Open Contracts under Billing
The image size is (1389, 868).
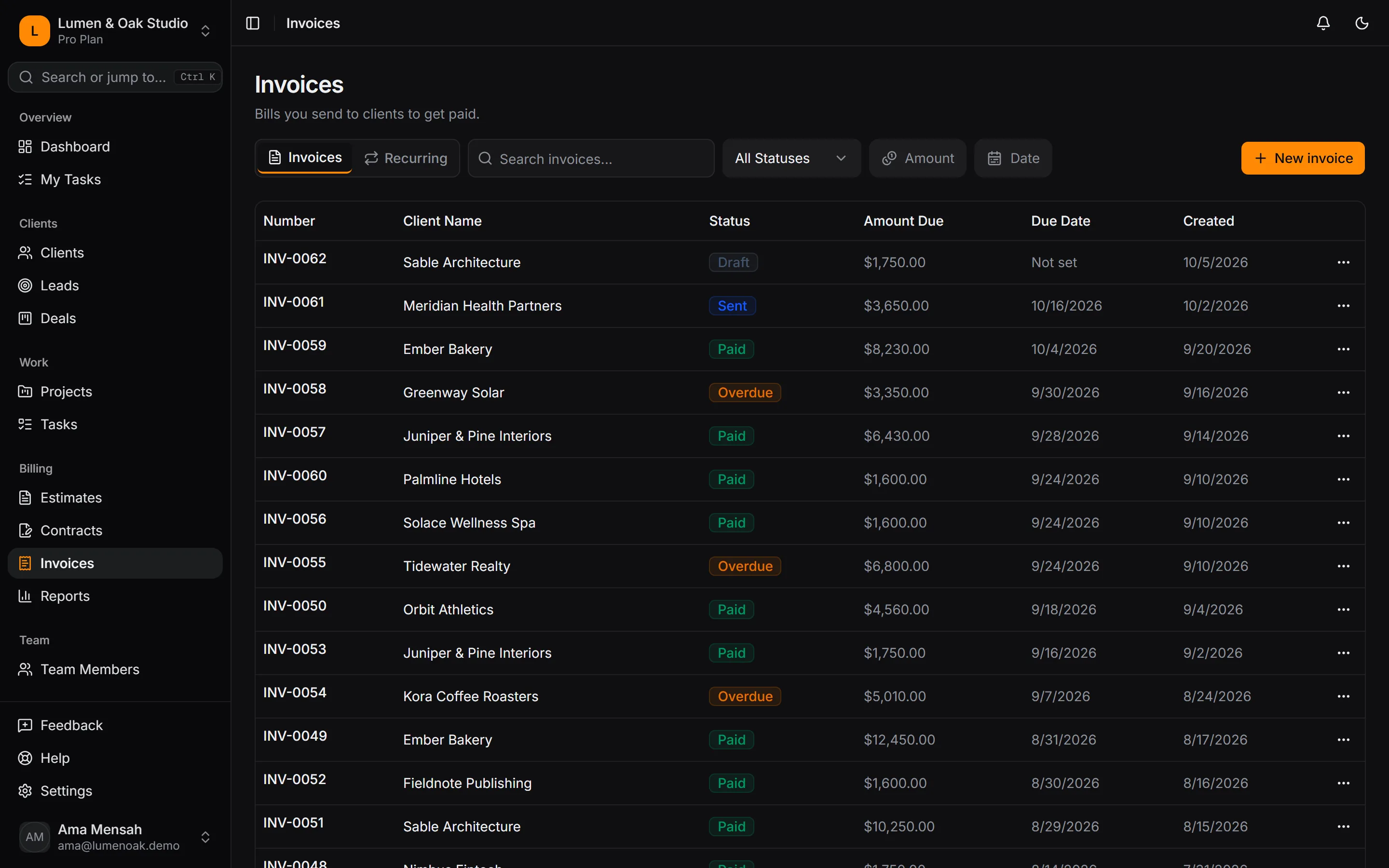[x=115, y=530]
